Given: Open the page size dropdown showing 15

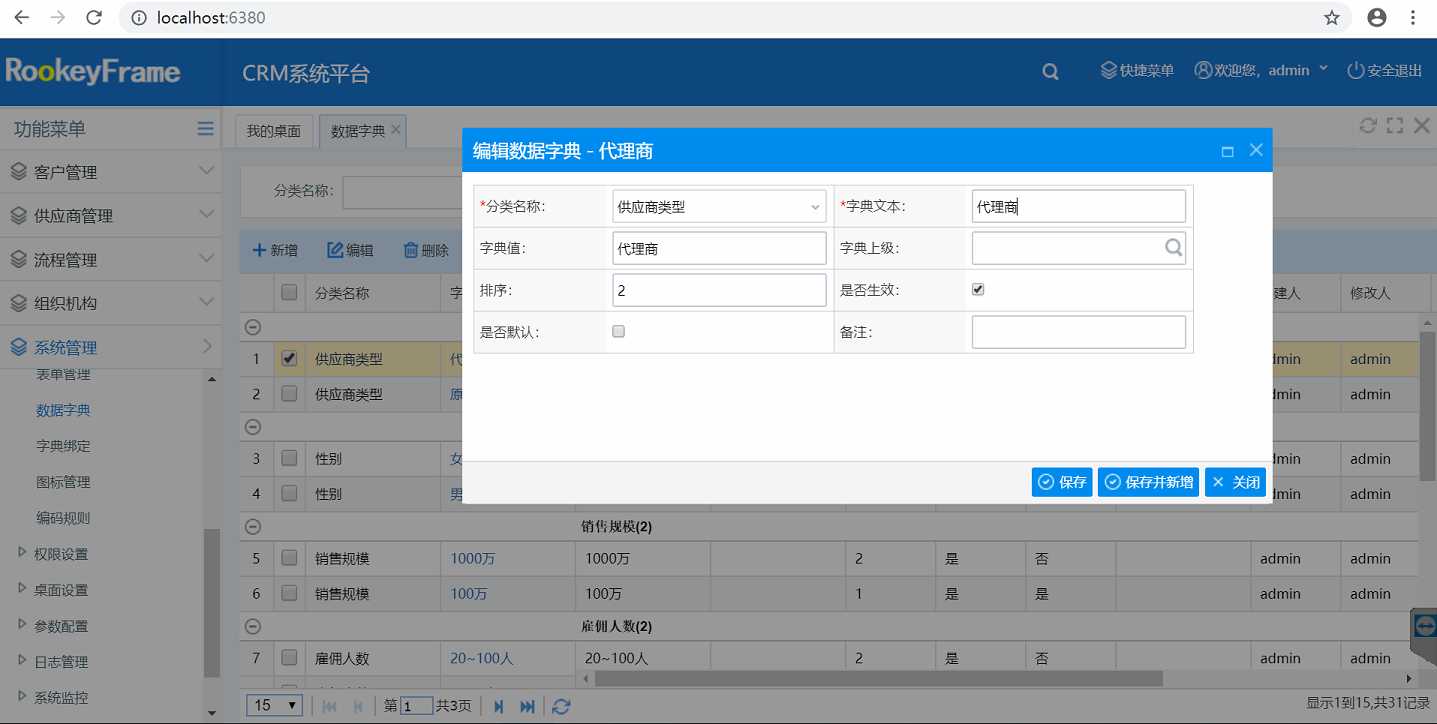Looking at the screenshot, I should (275, 705).
